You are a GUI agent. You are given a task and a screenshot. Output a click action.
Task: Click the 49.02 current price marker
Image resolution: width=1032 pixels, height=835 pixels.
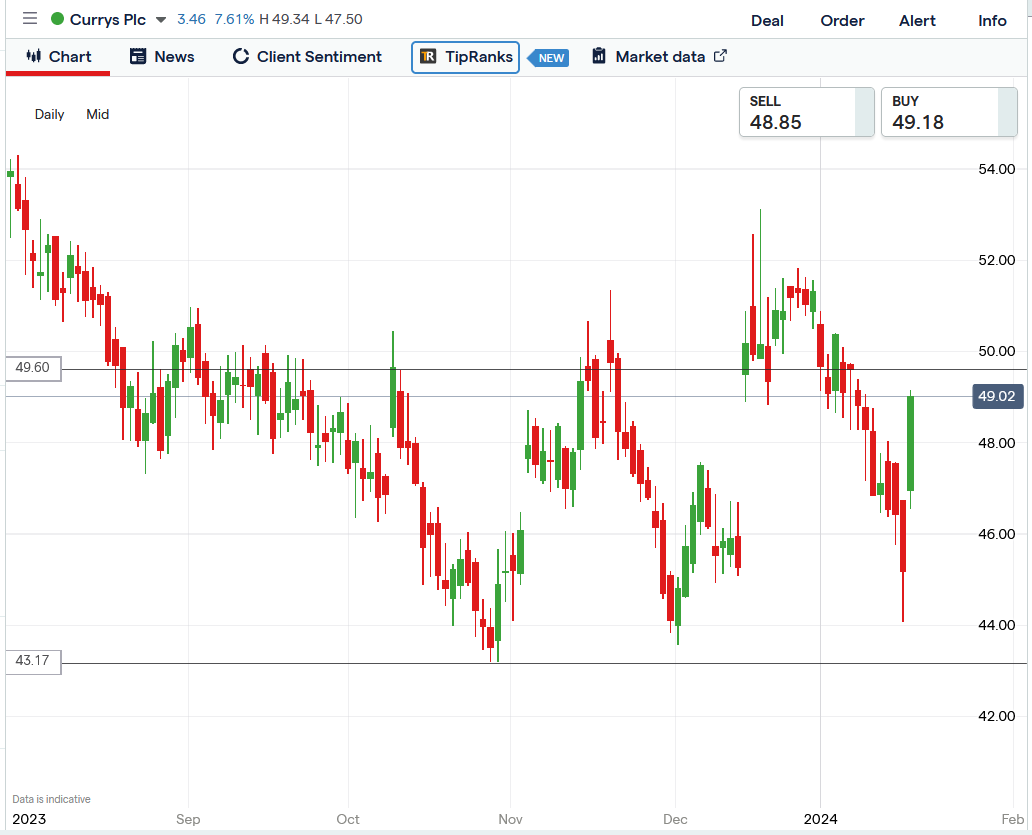997,396
